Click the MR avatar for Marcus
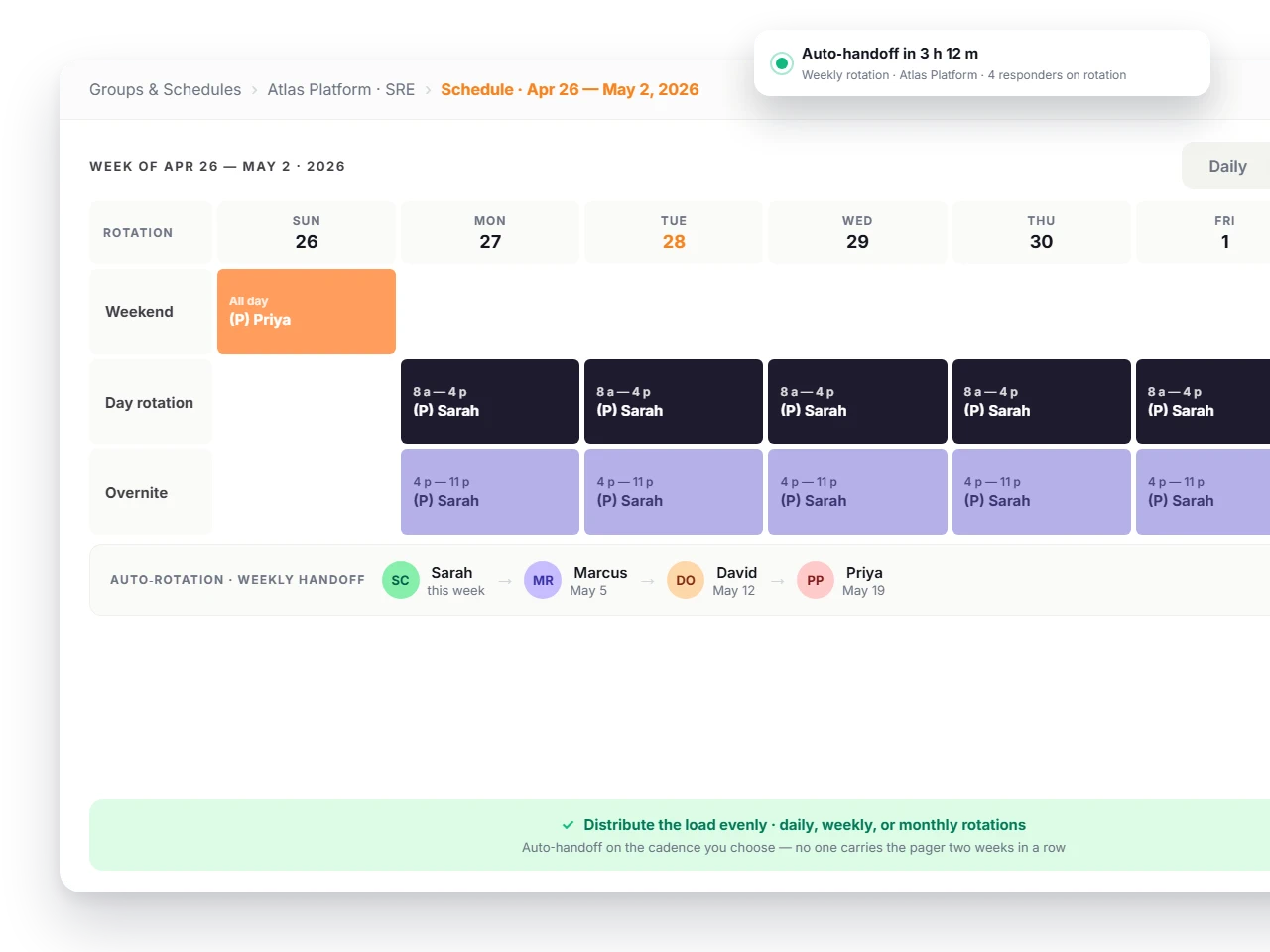The width and height of the screenshot is (1270, 952). [543, 580]
